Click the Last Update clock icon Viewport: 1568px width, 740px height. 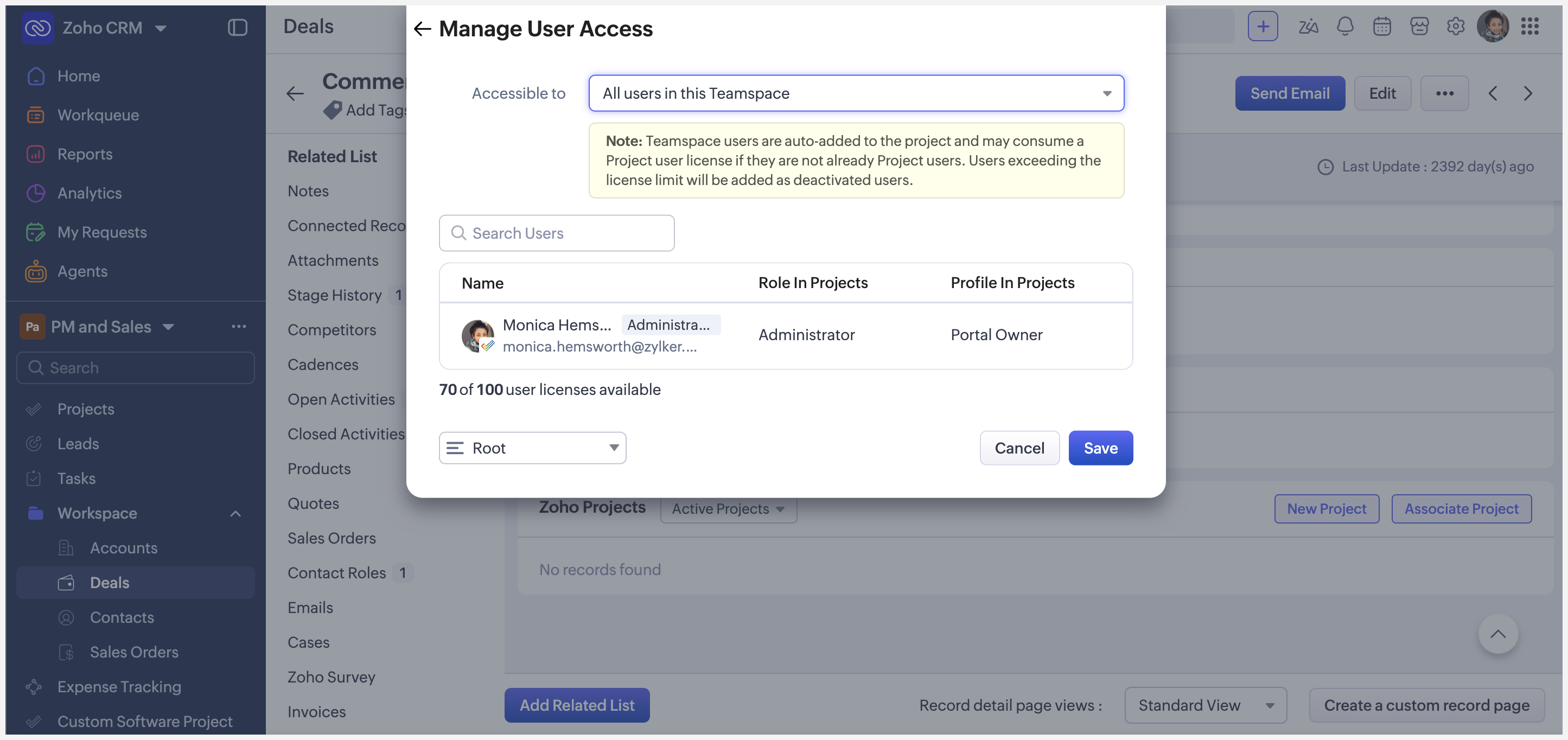point(1325,166)
